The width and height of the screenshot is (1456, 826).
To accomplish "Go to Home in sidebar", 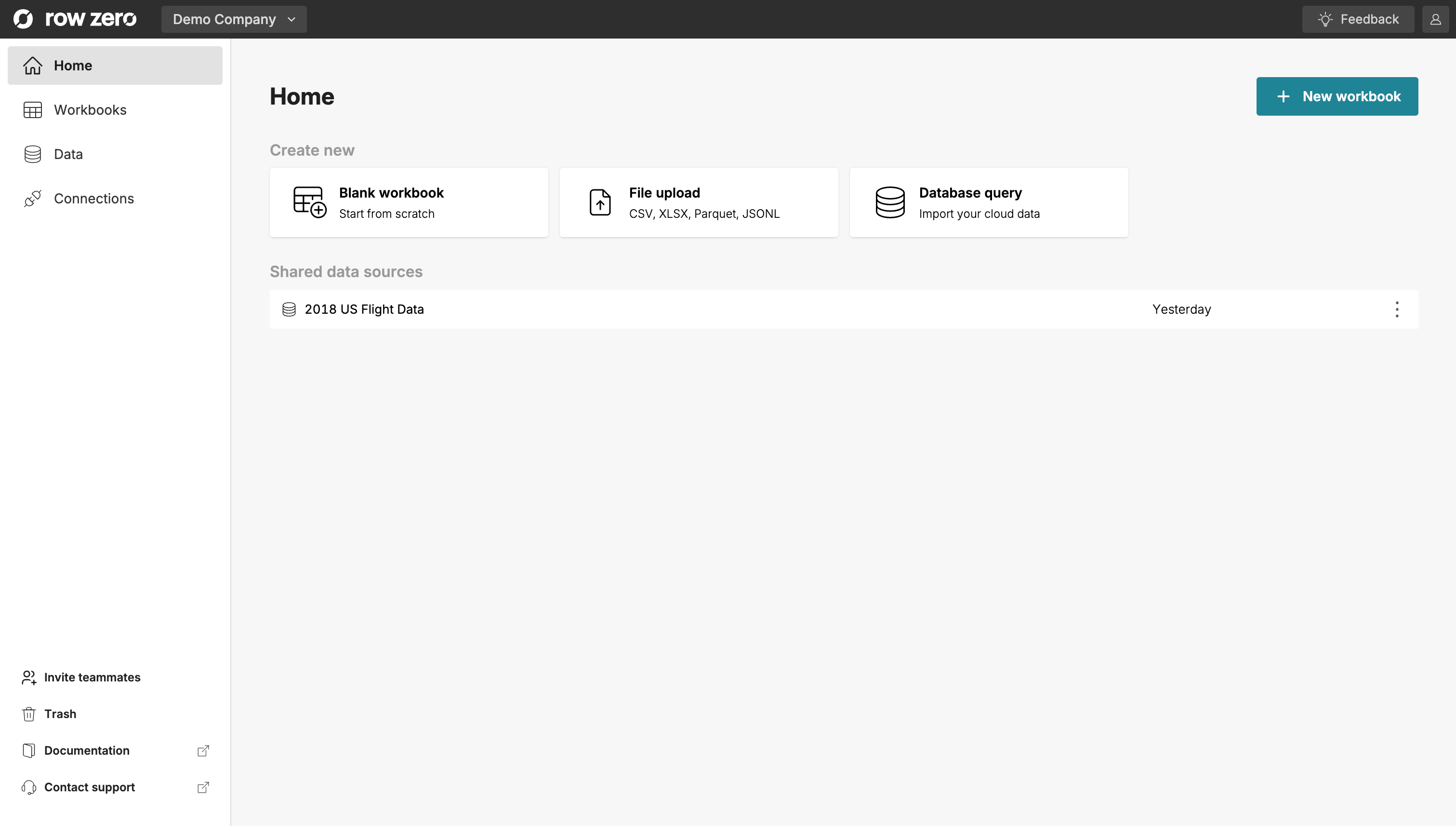I will 115,65.
